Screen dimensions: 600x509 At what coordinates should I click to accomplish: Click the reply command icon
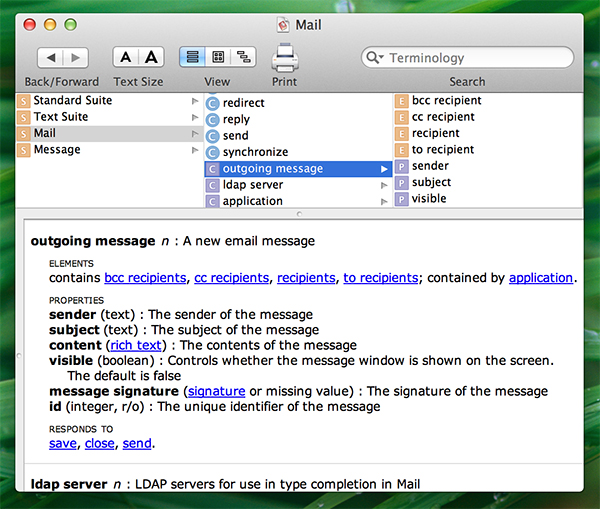click(212, 120)
